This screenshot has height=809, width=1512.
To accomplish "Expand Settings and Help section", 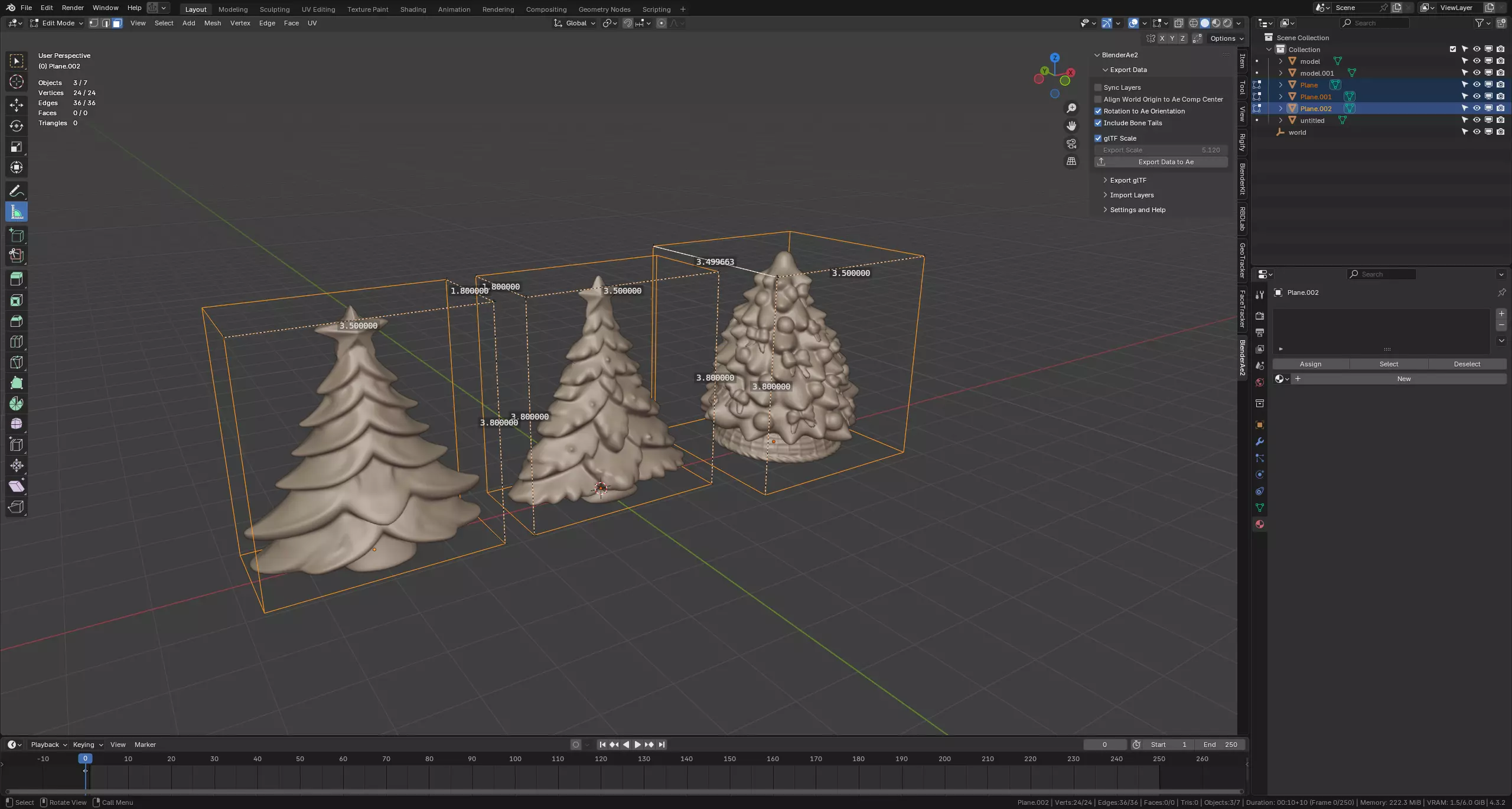I will click(x=1137, y=210).
